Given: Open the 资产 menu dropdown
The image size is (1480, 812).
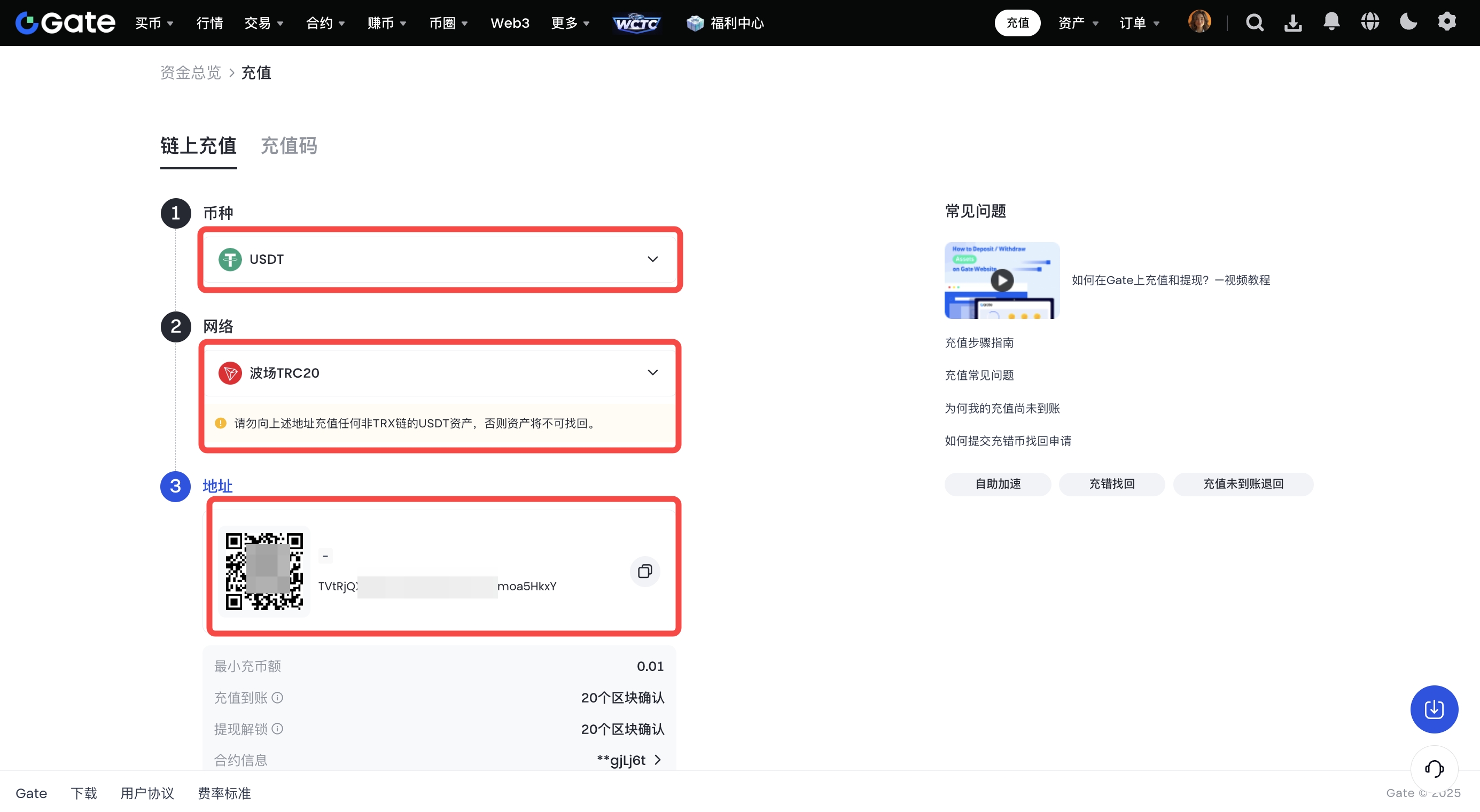Looking at the screenshot, I should click(x=1078, y=23).
